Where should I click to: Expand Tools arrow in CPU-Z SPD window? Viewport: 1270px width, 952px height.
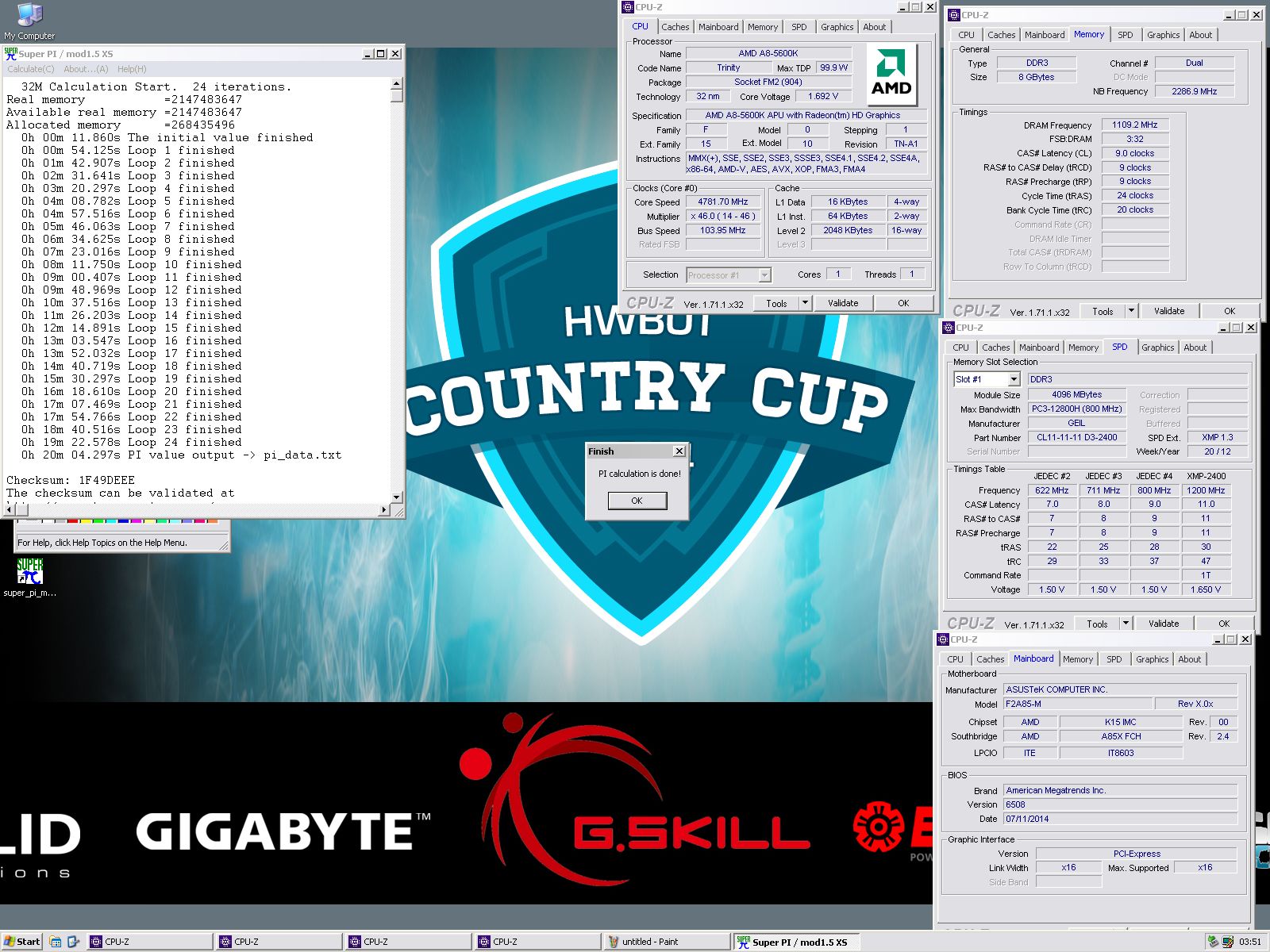tap(1126, 624)
